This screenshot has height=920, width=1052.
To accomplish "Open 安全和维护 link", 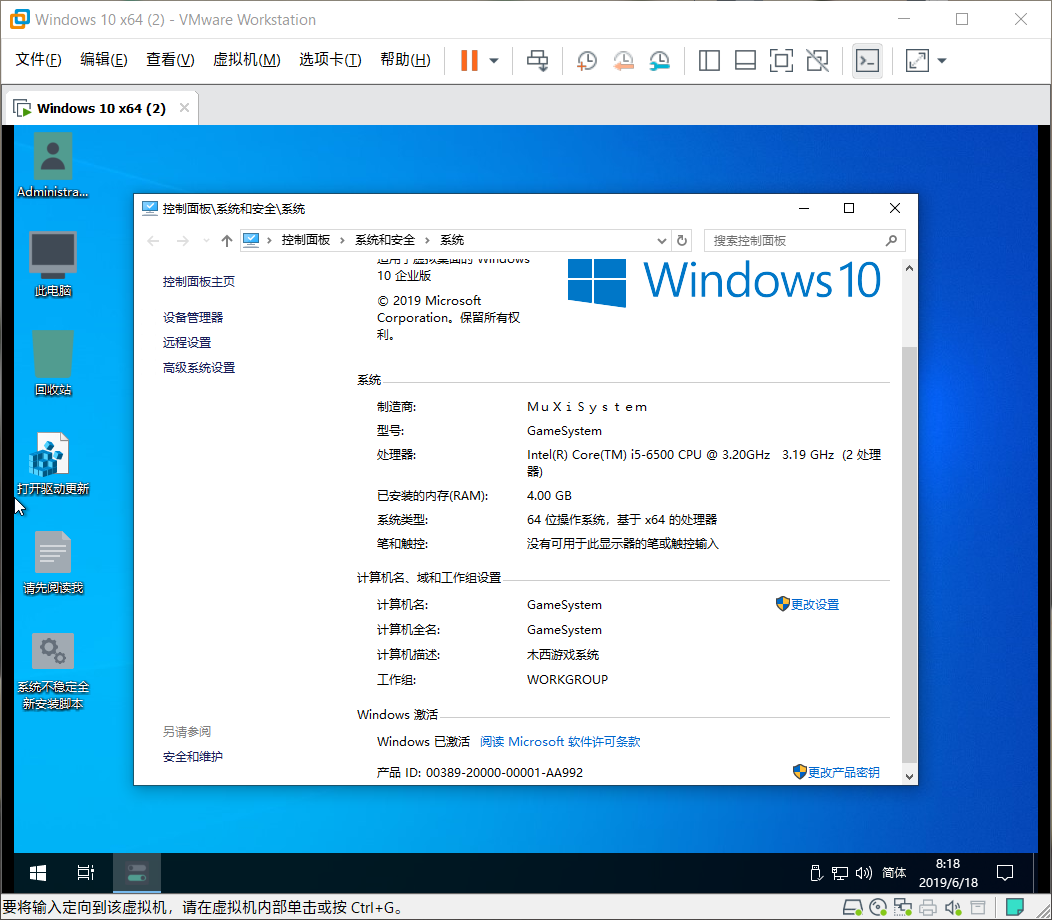I will click(193, 756).
